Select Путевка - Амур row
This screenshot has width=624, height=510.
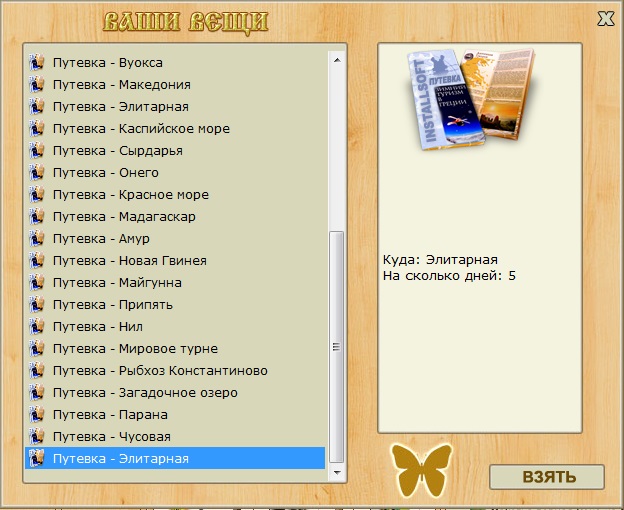[x=175, y=238]
